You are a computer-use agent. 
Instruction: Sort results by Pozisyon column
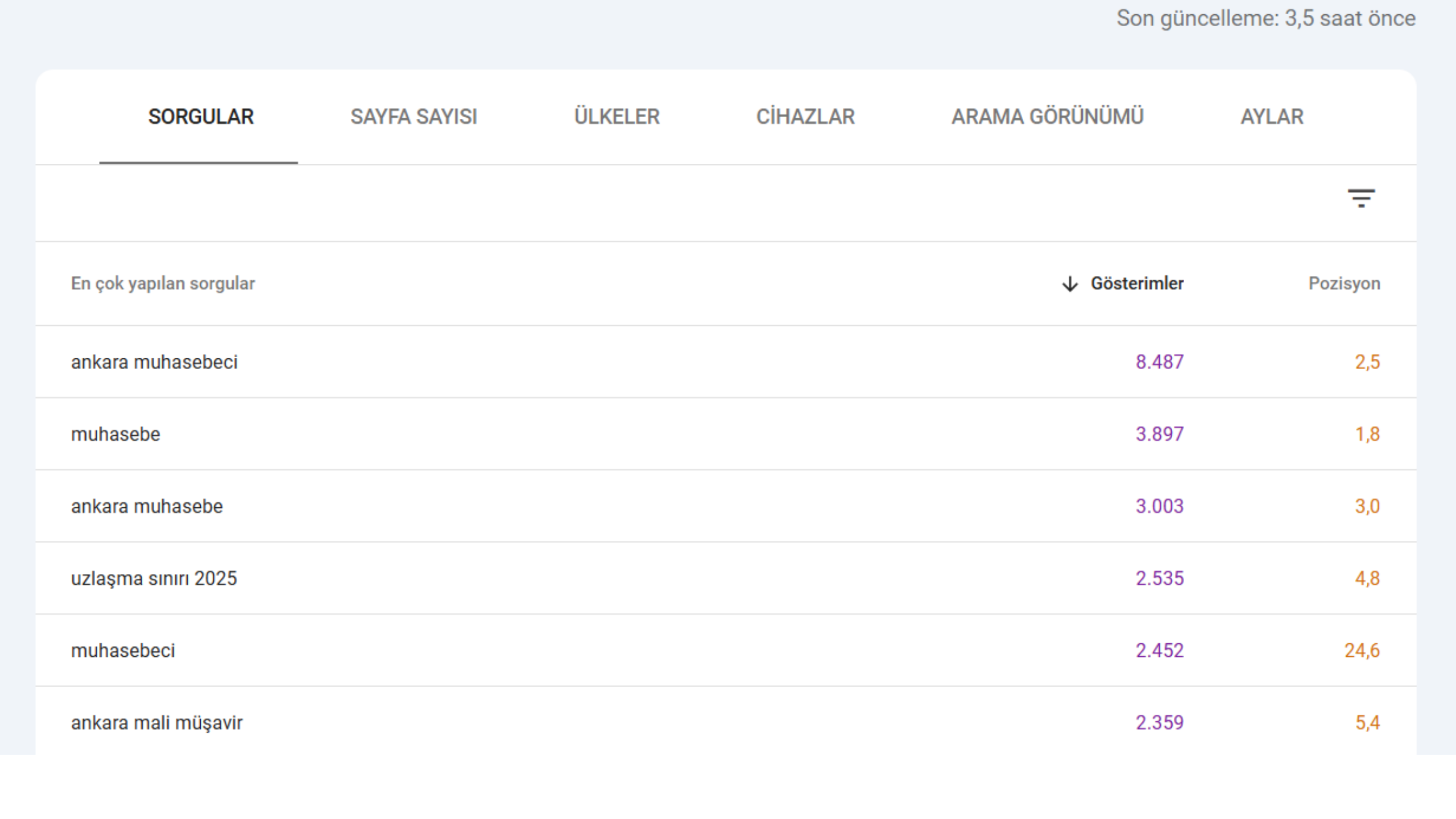click(x=1346, y=283)
